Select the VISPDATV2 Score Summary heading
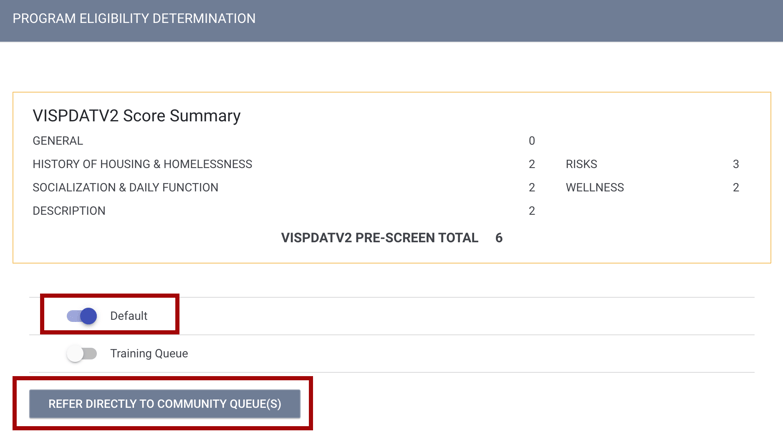The width and height of the screenshot is (783, 442). click(x=136, y=116)
